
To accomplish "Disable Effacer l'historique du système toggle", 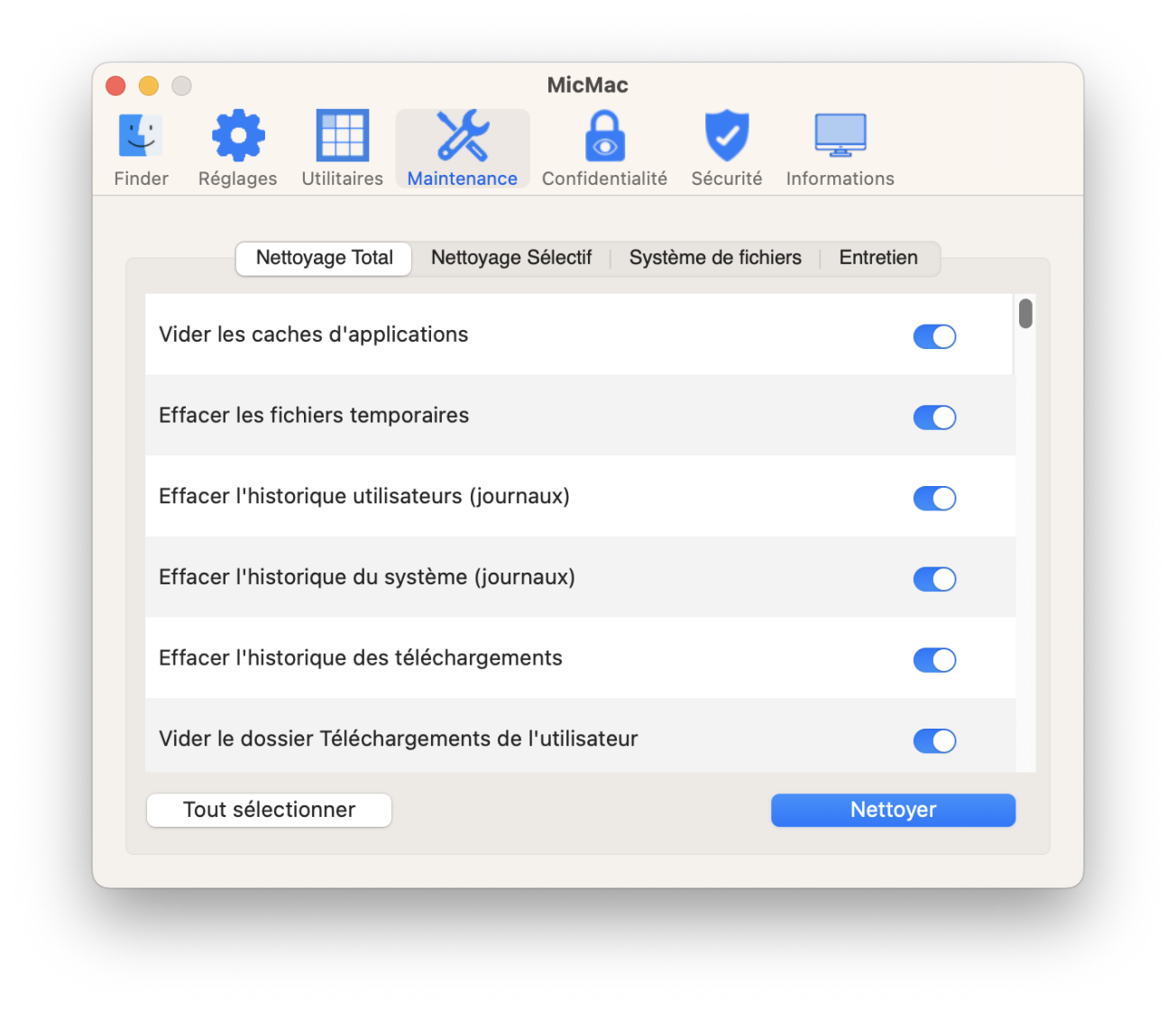I will click(x=934, y=579).
